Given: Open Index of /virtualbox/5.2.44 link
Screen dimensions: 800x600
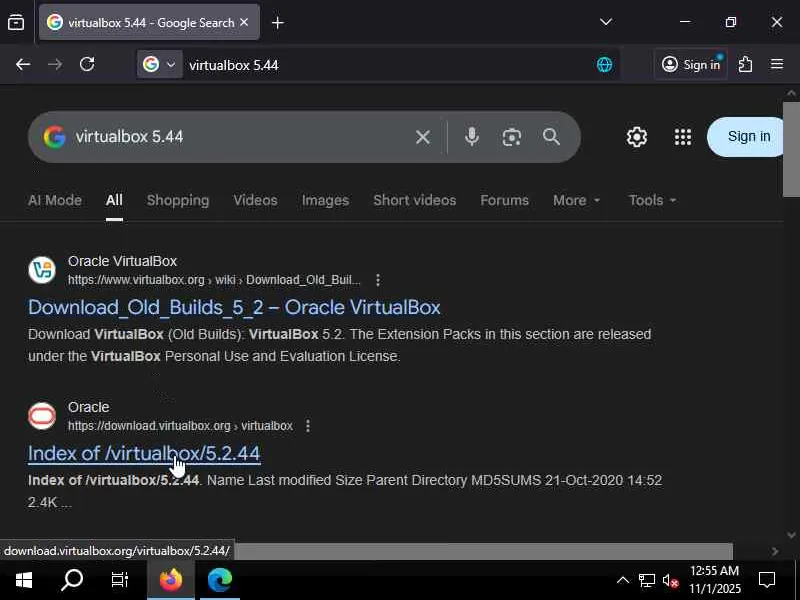Looking at the screenshot, I should [x=144, y=453].
